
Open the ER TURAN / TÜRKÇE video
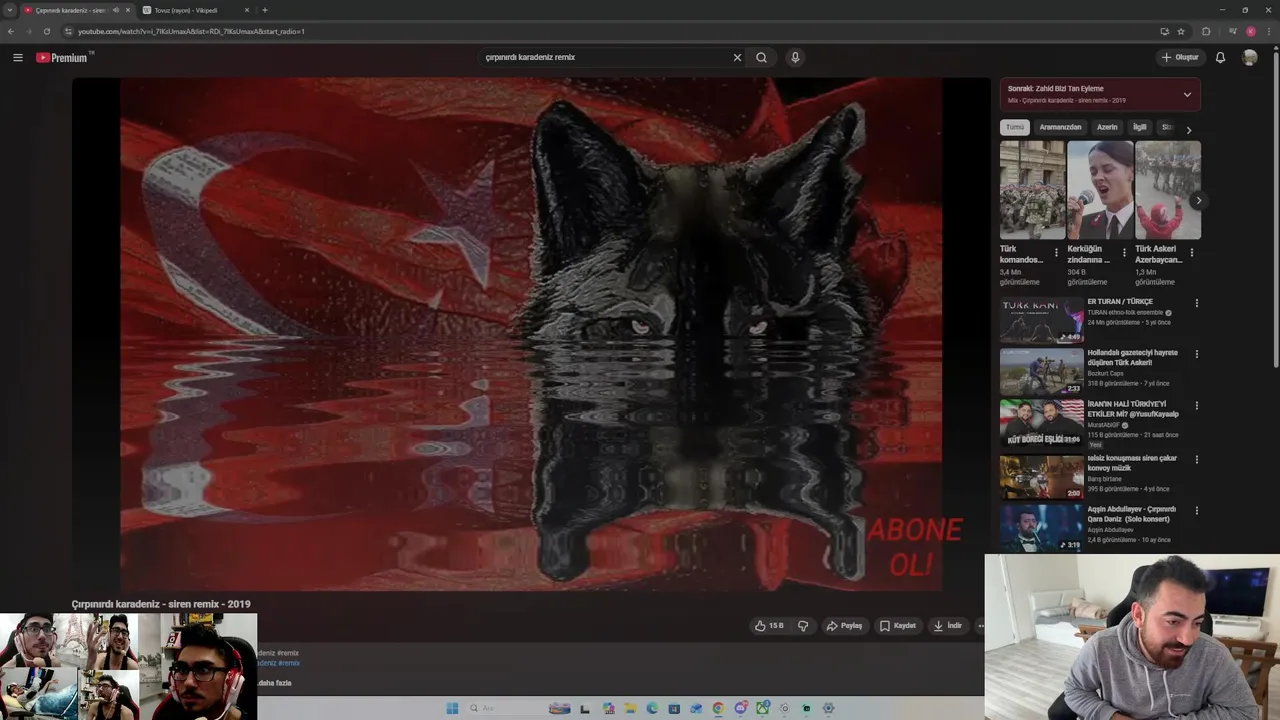coord(1042,320)
